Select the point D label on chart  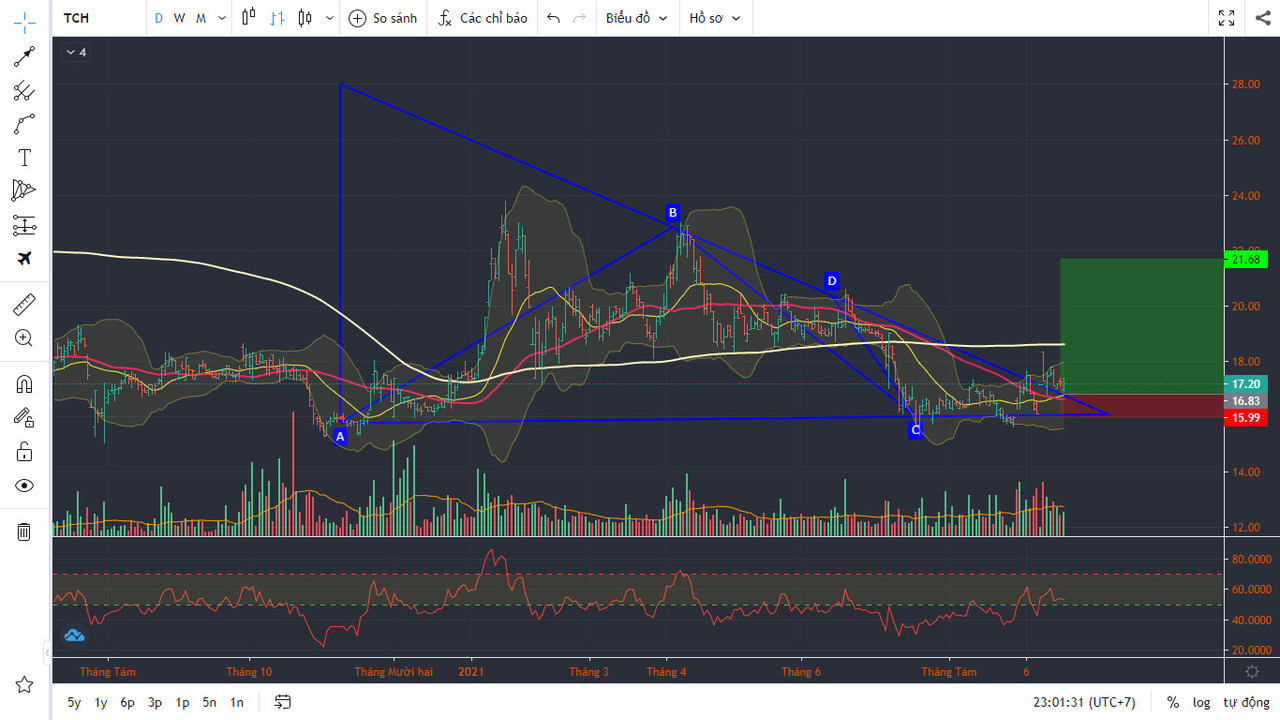(x=832, y=281)
